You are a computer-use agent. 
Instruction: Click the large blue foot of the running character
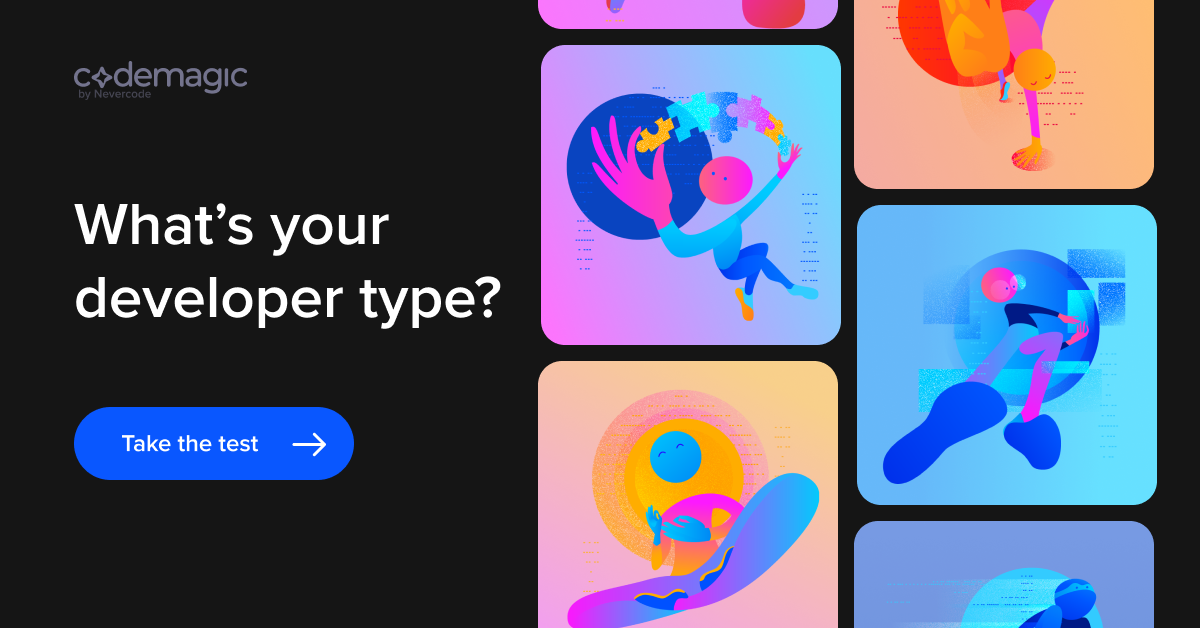coord(941,432)
